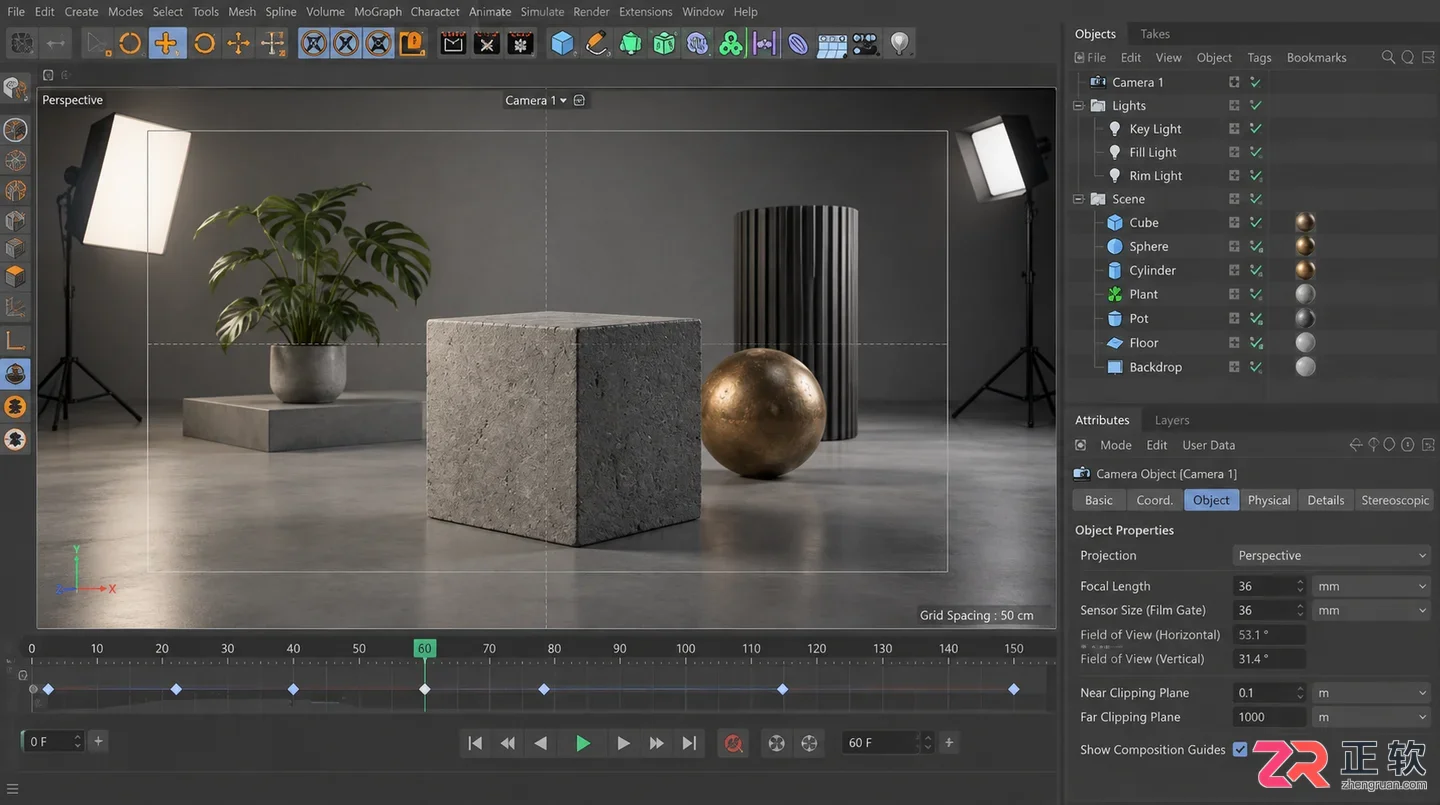Toggle Show Composition Guides checkbox

tap(1240, 749)
